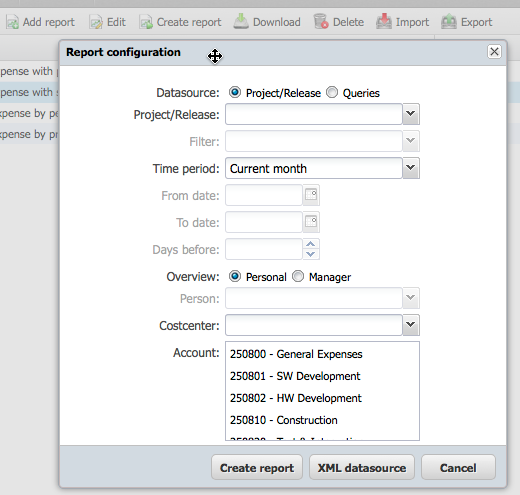Click the Add report toolbar icon
The height and width of the screenshot is (495, 520).
tap(12, 22)
